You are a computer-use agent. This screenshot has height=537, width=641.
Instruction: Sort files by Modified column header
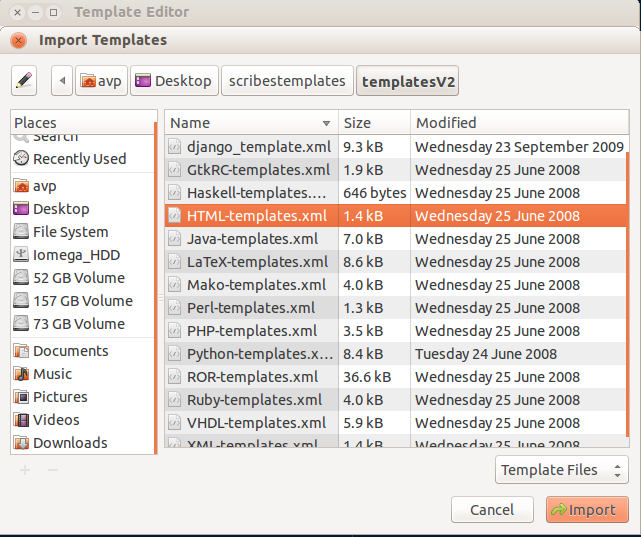pyautogui.click(x=520, y=123)
